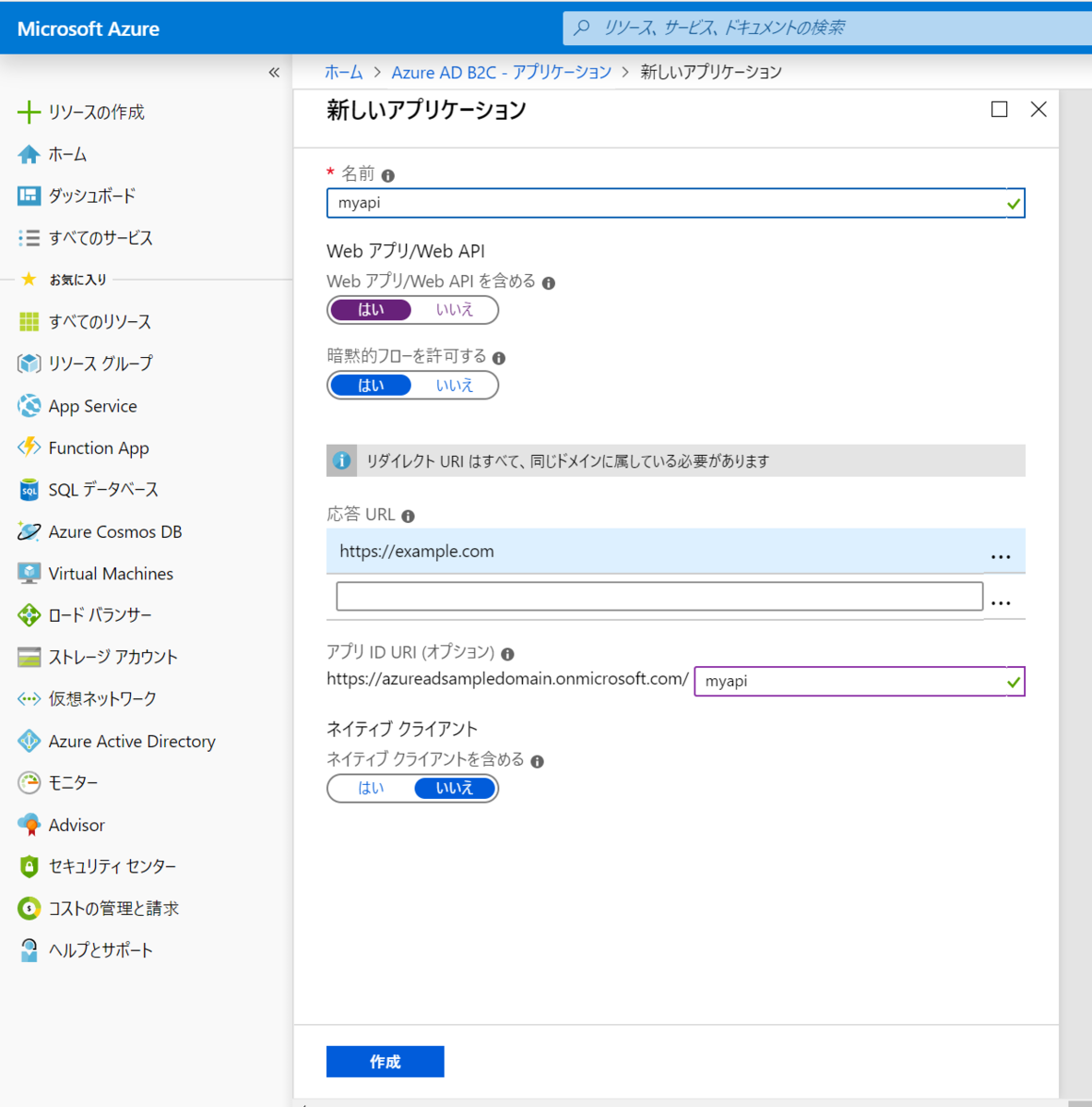Click the empty 応答 URL input field
1092x1107 pixels.
(659, 596)
